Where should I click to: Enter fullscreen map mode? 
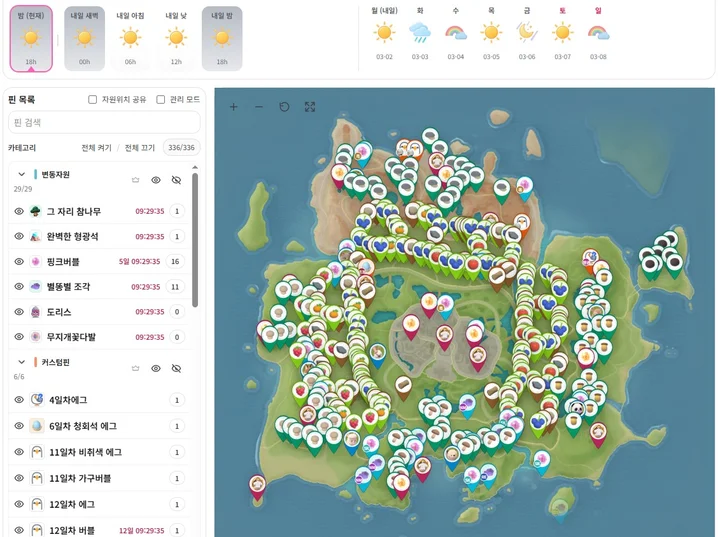click(310, 107)
